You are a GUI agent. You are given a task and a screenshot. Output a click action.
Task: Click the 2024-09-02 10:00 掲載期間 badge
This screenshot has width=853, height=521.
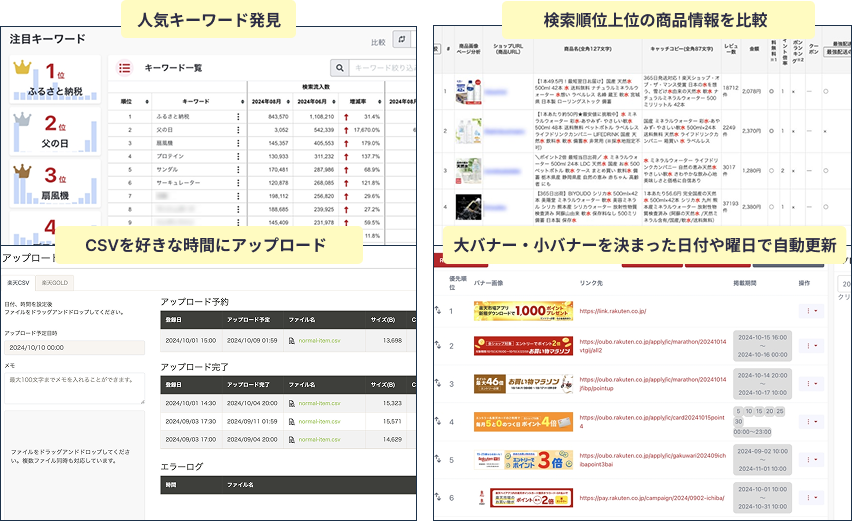762,460
